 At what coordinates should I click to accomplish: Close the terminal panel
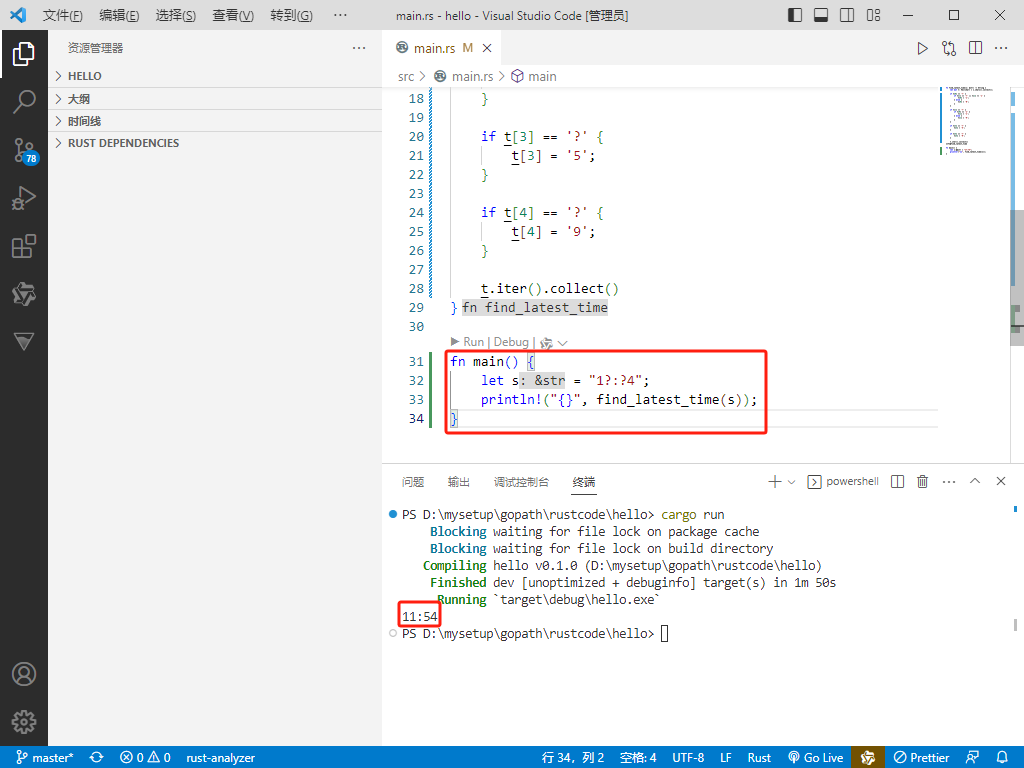click(x=1000, y=481)
